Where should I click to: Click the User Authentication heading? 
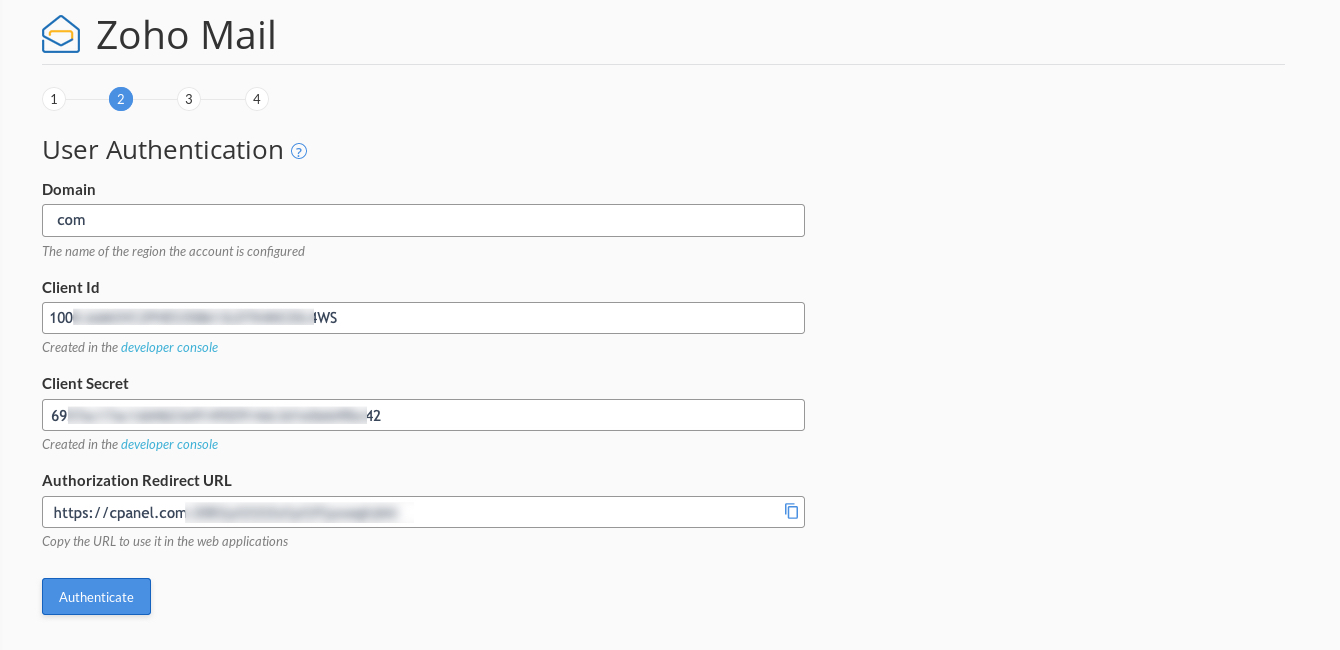[163, 150]
